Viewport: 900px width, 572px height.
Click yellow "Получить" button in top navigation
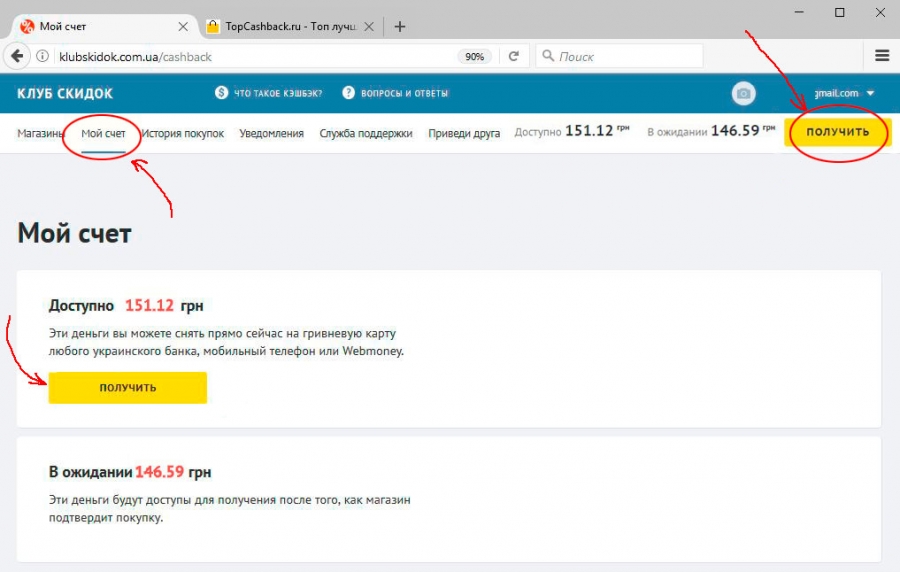click(x=837, y=132)
